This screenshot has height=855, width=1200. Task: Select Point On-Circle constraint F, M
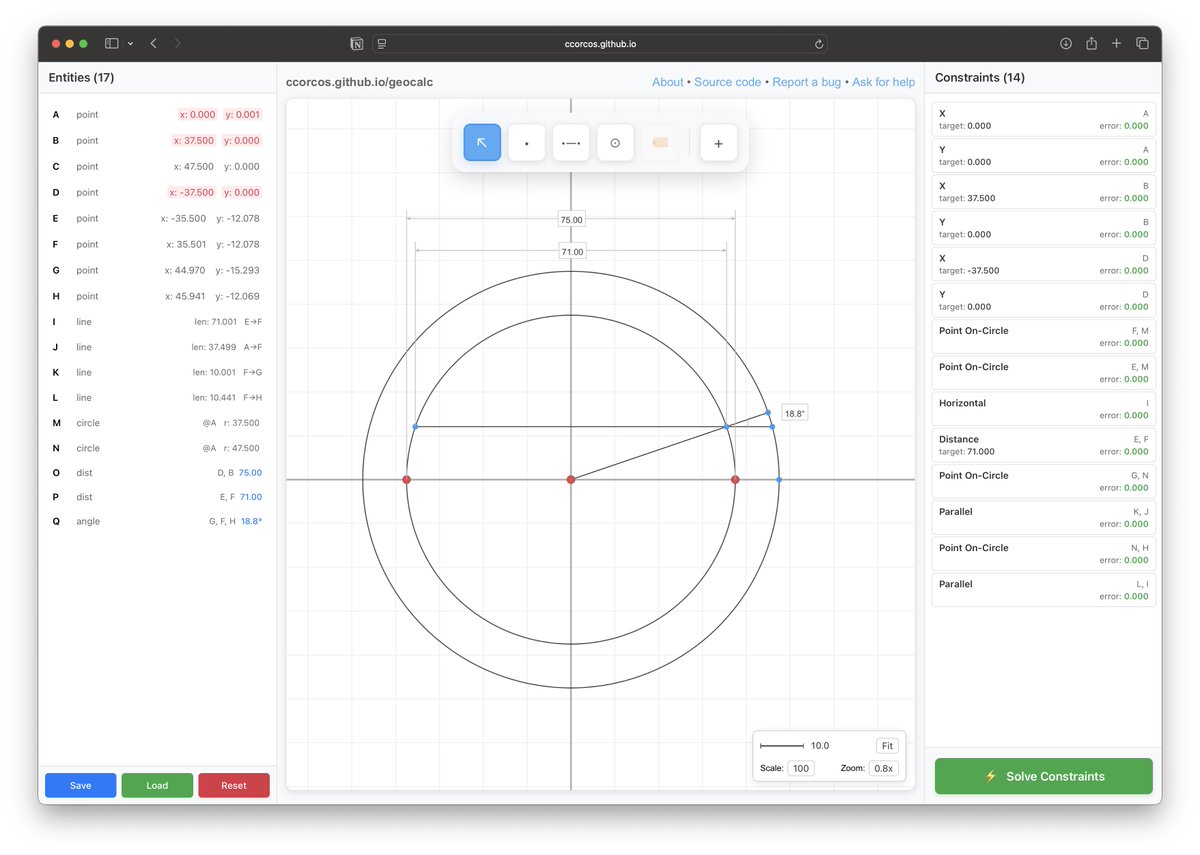click(1043, 336)
